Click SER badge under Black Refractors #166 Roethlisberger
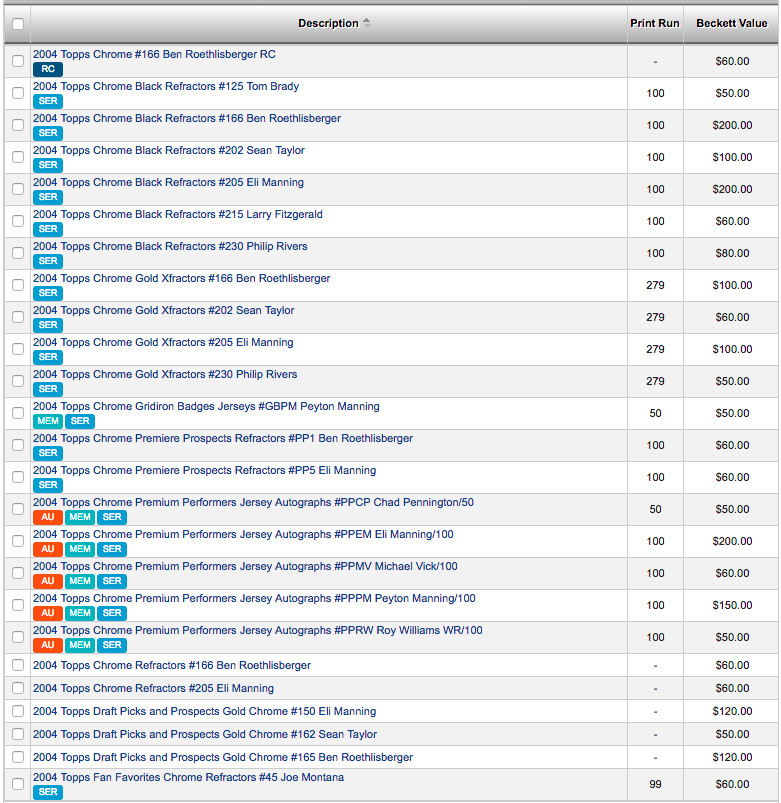The image size is (781, 803). 48,133
